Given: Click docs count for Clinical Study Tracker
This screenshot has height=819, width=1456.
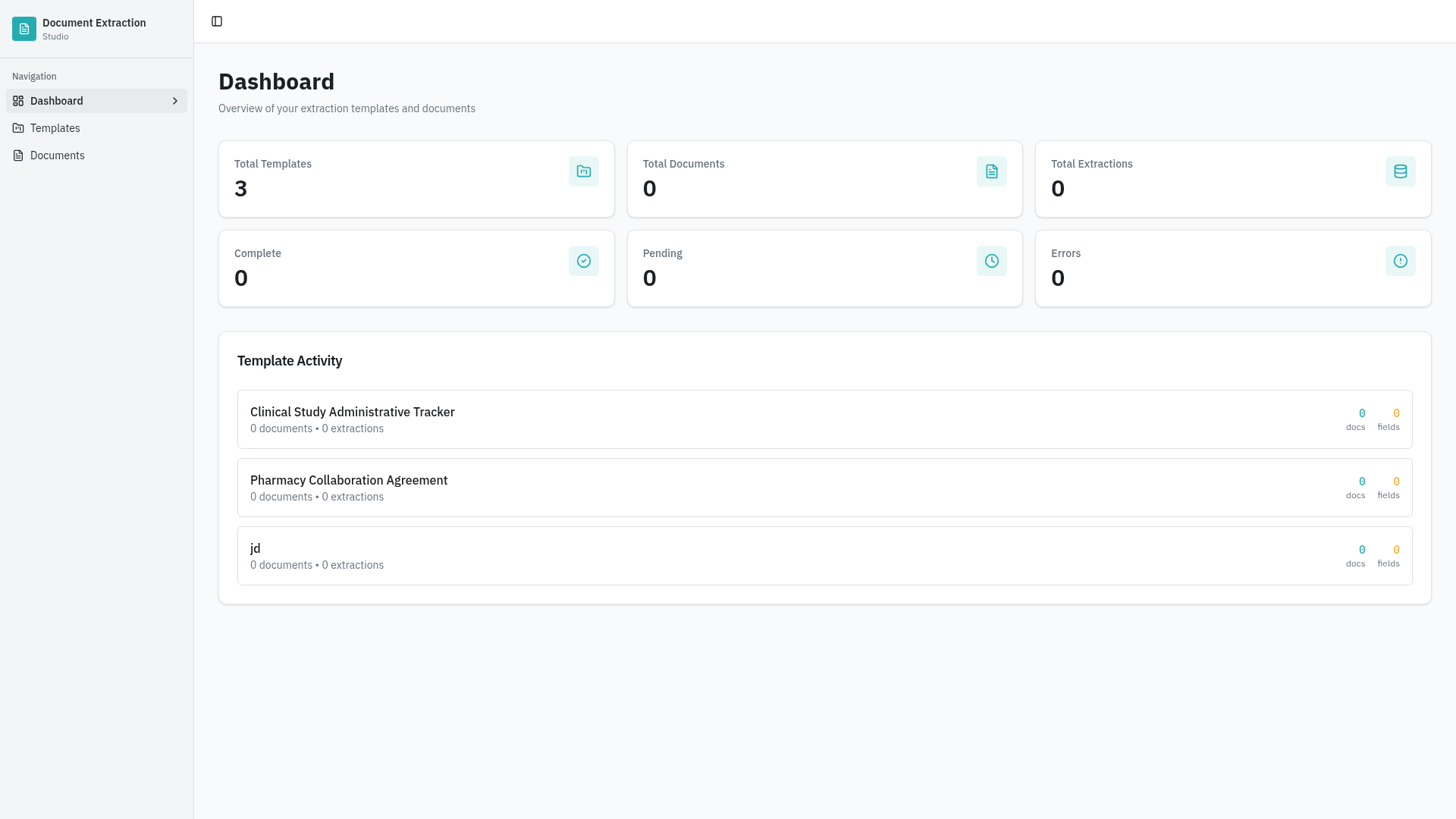Looking at the screenshot, I should (x=1361, y=413).
